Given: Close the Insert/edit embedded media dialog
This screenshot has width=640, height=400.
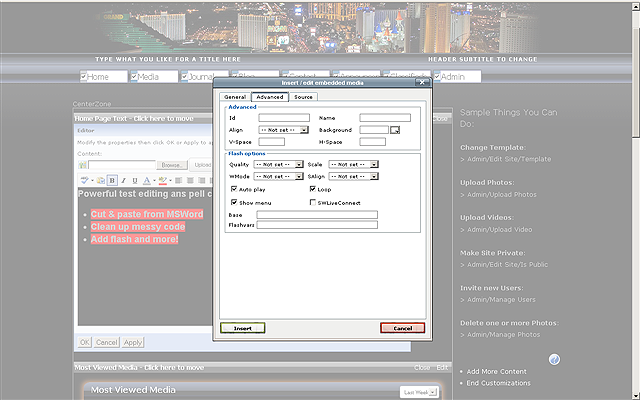Looking at the screenshot, I should coord(423,83).
